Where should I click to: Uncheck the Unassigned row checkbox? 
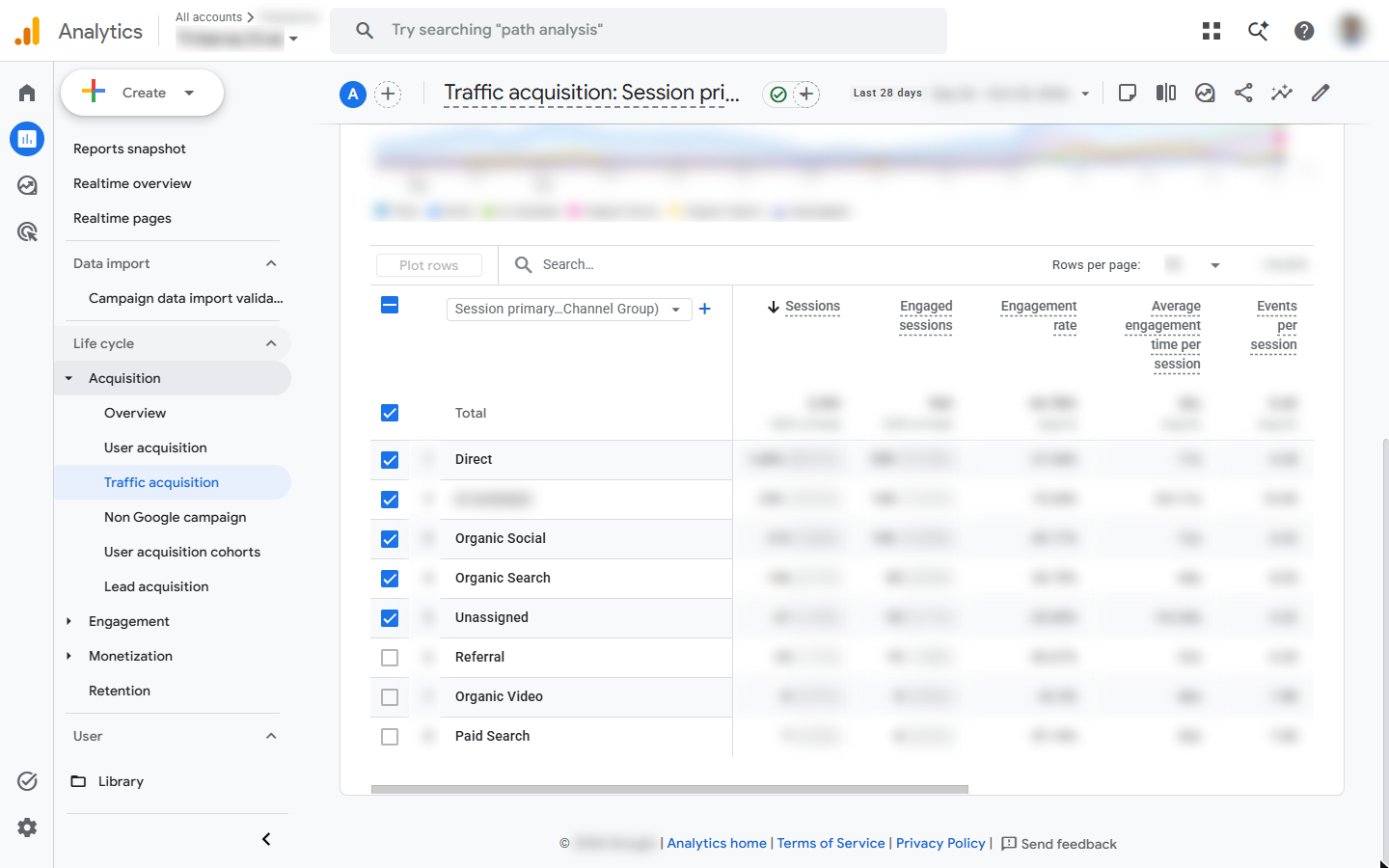[390, 618]
